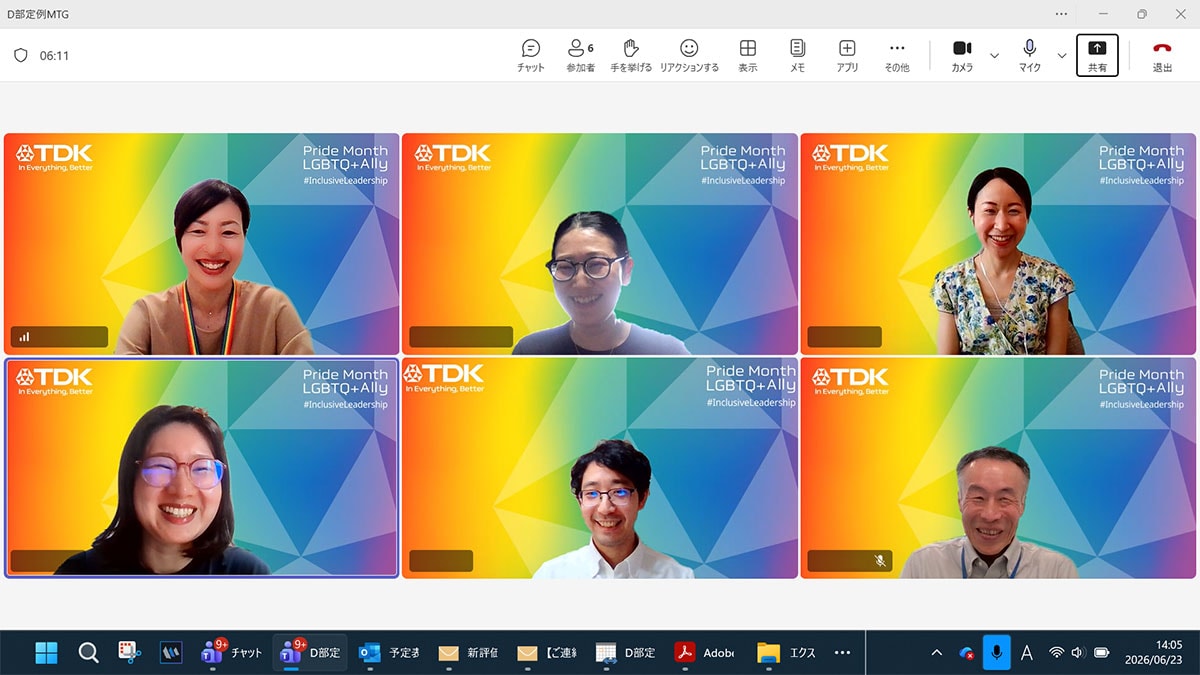The height and width of the screenshot is (675, 1200).
Task: Open the Snipping Tool in the taskbar
Action: click(129, 653)
